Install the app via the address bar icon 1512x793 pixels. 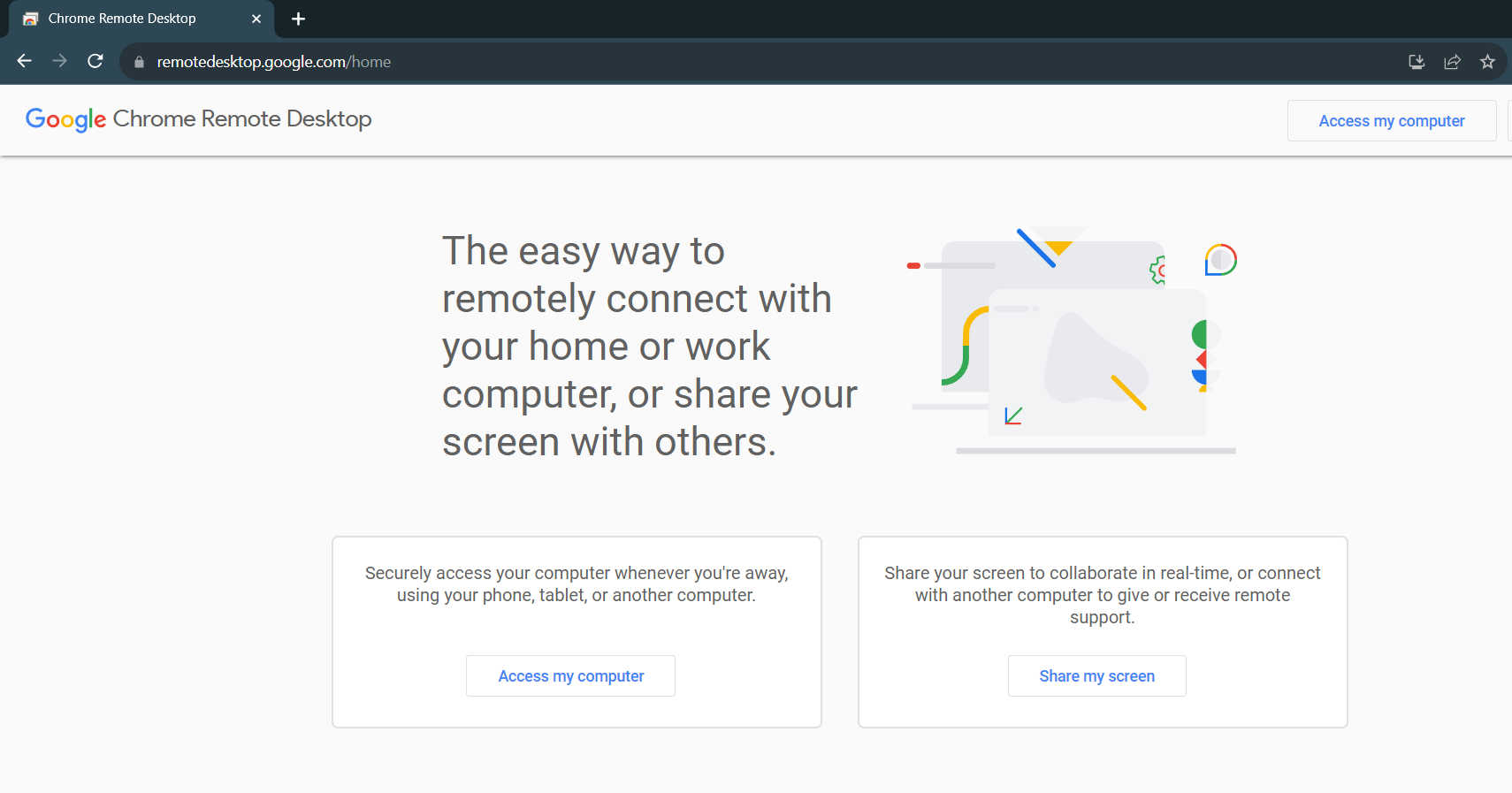[1417, 62]
